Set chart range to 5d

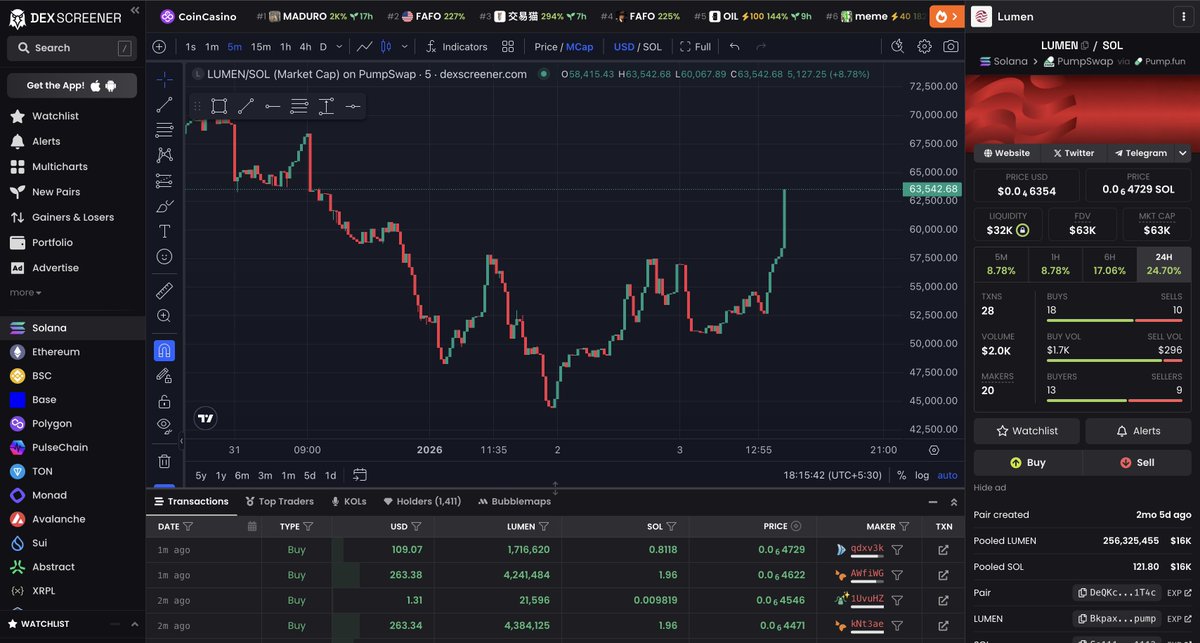(x=310, y=475)
